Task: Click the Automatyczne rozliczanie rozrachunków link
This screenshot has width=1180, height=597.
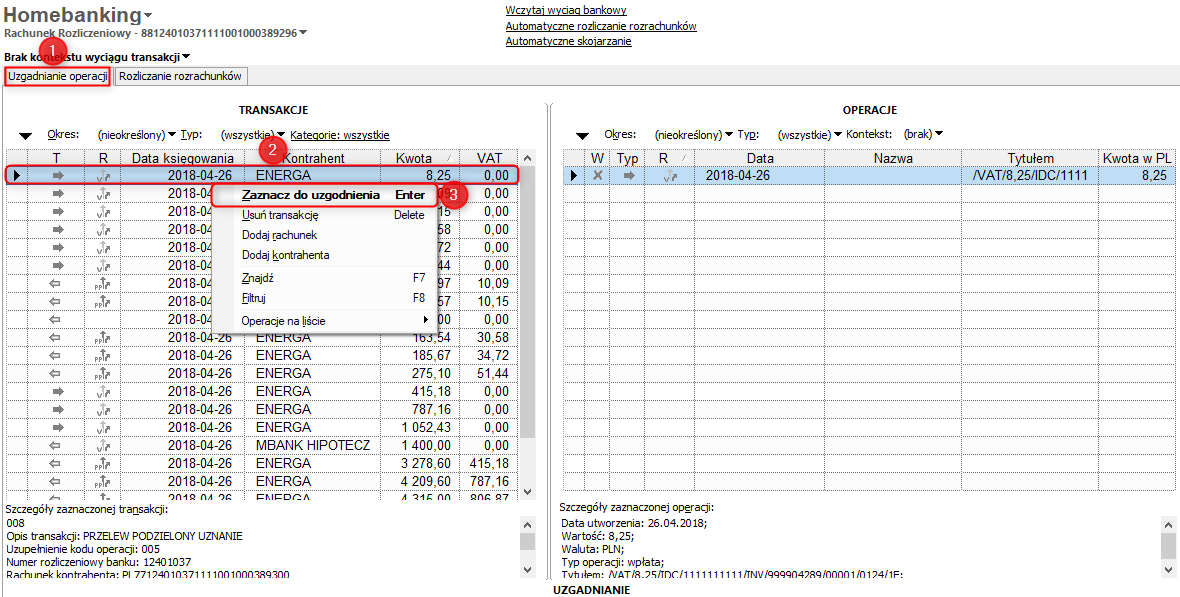Action: 601,26
